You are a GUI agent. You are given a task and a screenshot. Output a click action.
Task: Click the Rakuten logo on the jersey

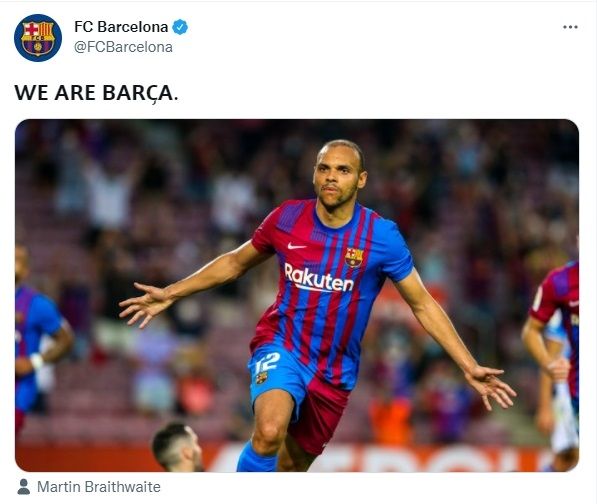319,278
